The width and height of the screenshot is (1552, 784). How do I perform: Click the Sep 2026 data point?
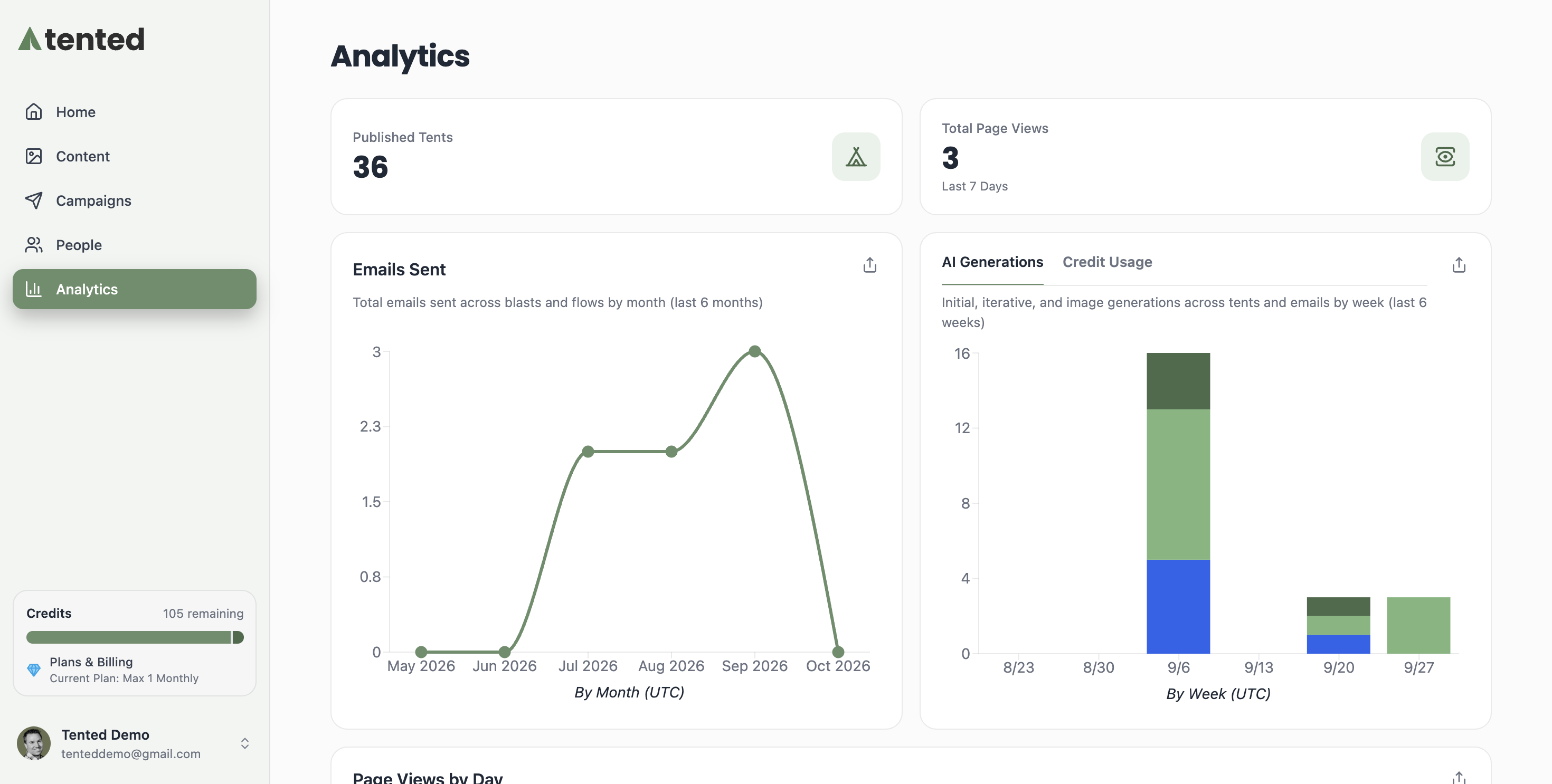[x=754, y=351]
